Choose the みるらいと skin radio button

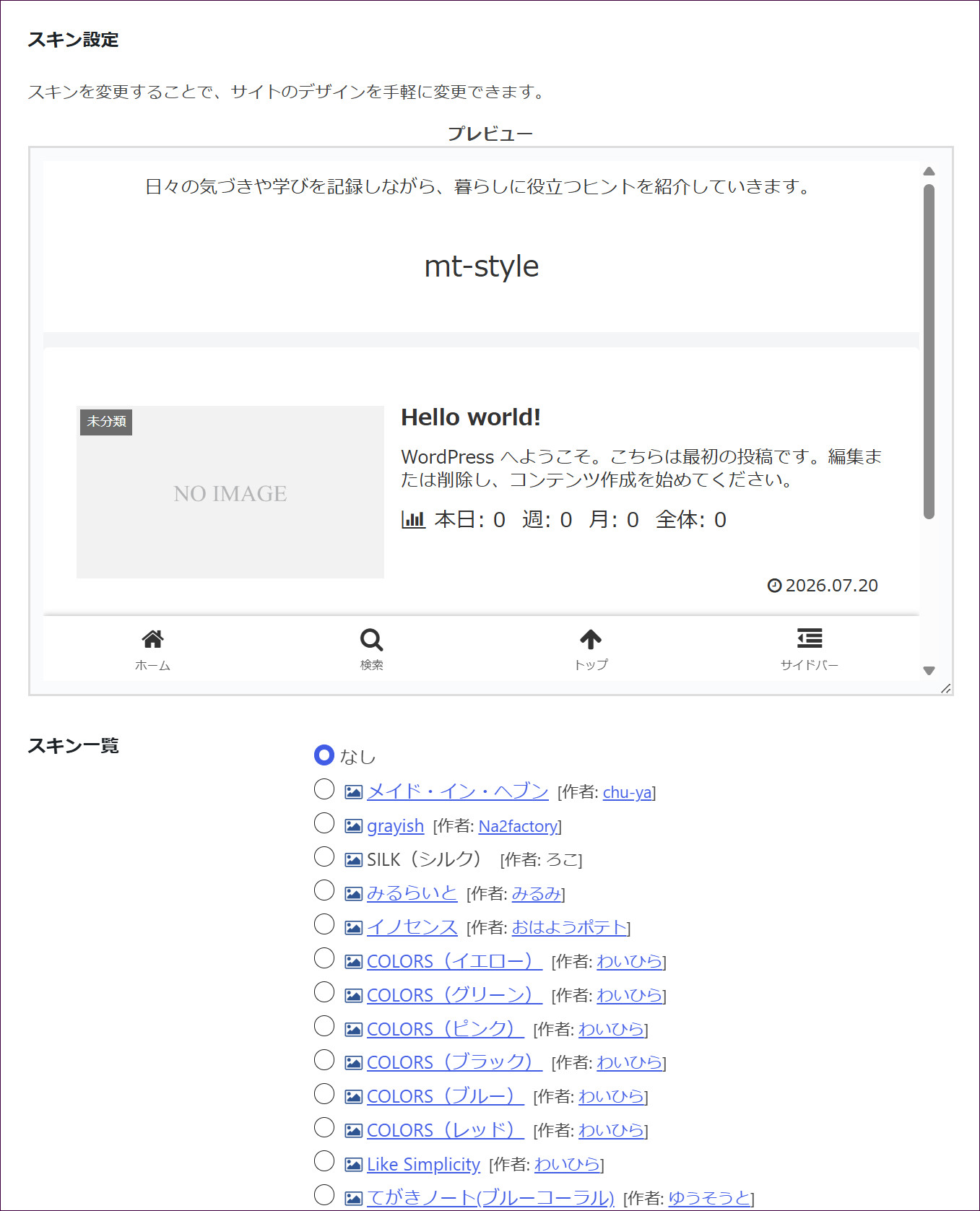tap(324, 890)
